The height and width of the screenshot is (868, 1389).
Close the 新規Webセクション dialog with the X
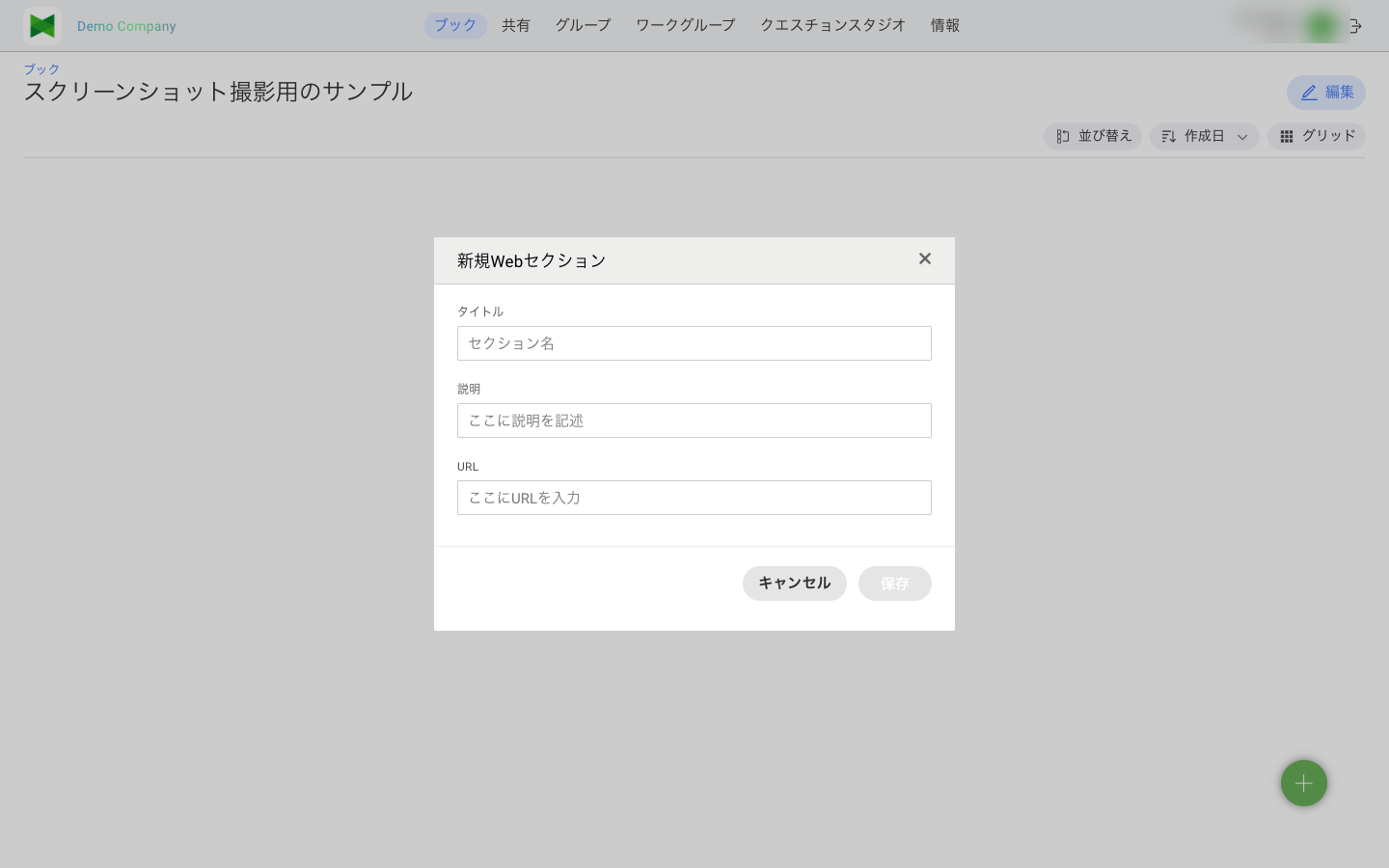(x=925, y=258)
